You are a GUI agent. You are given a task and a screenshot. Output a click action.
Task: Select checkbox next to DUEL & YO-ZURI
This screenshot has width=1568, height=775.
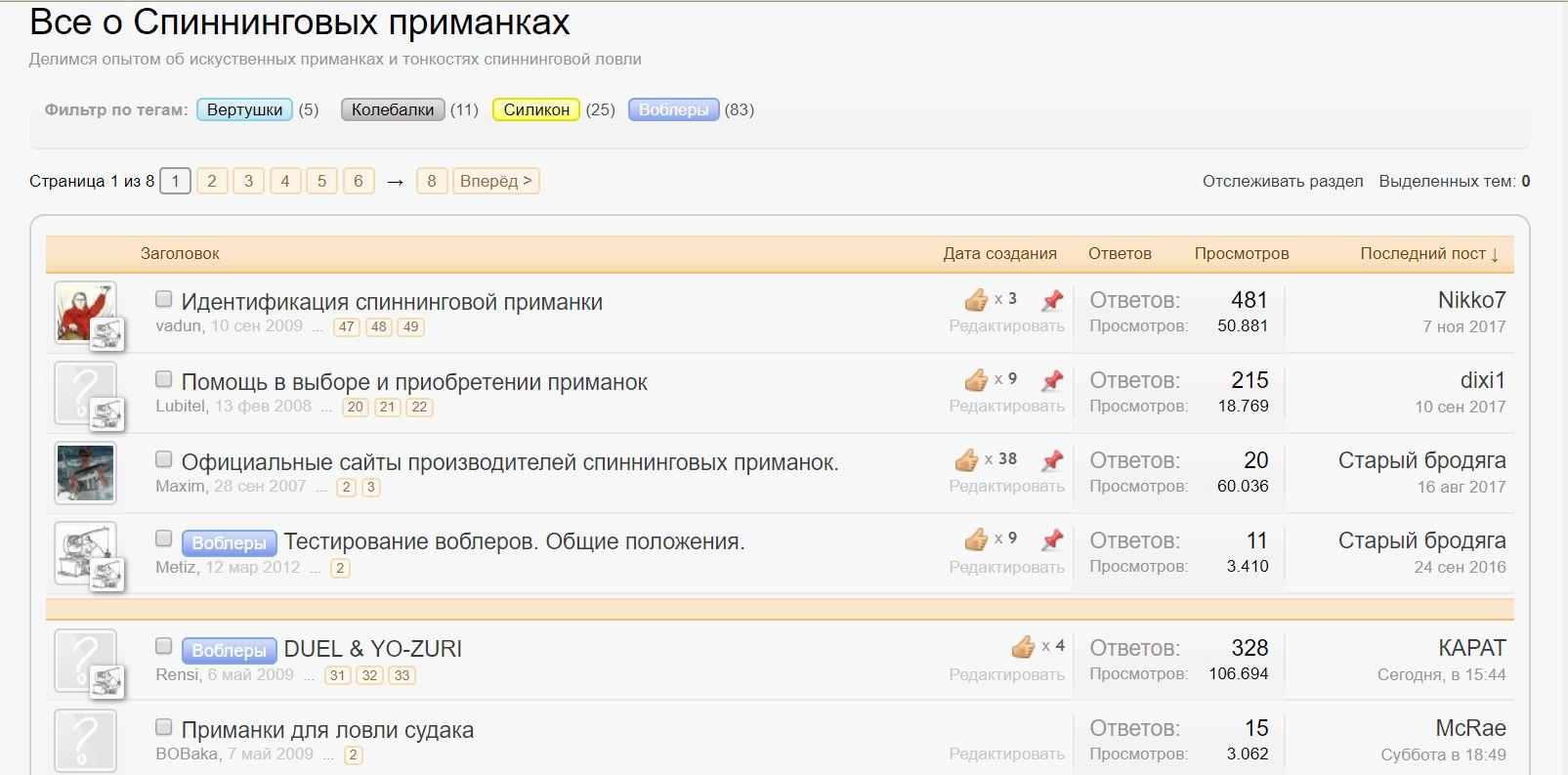click(164, 646)
